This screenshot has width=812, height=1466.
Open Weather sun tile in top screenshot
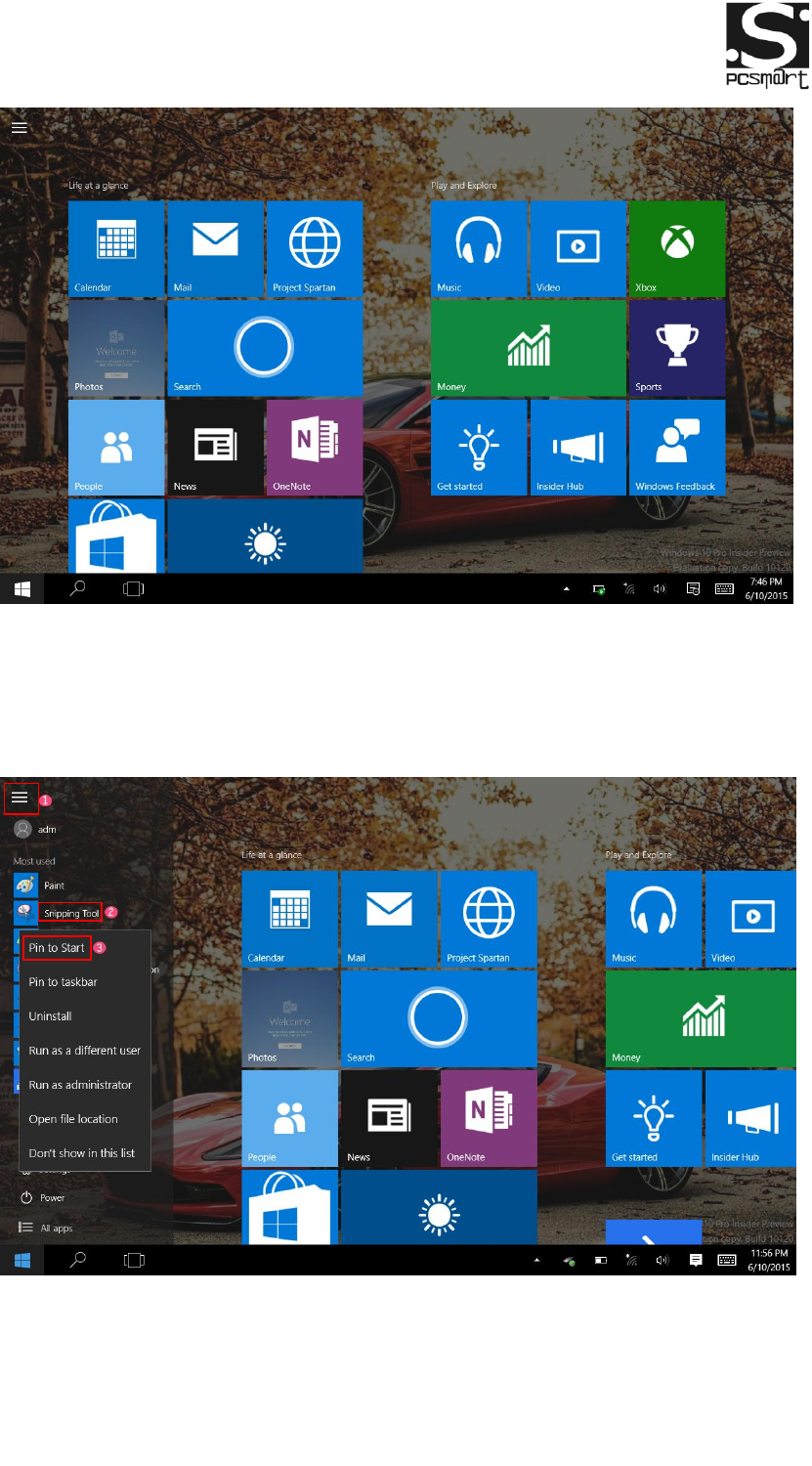click(265, 536)
